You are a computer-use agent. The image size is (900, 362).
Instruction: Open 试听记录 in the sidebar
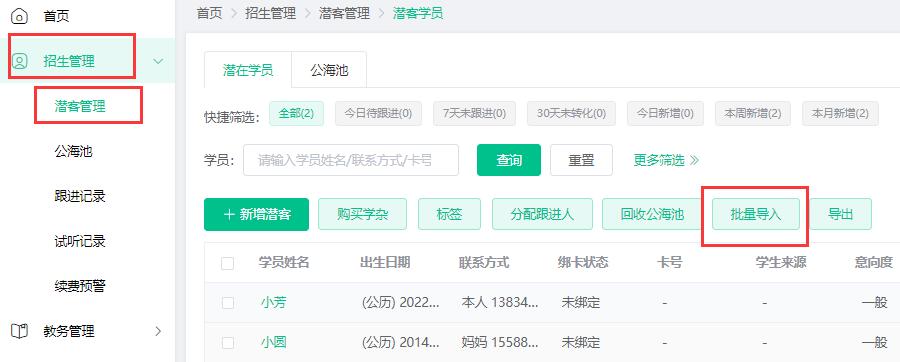tap(80, 241)
